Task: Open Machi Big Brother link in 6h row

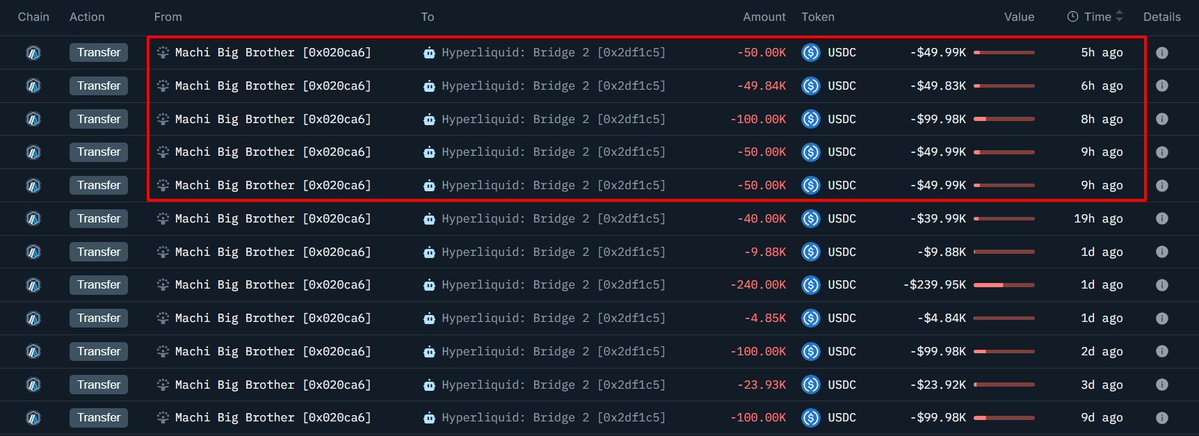Action: pyautogui.click(x=273, y=86)
